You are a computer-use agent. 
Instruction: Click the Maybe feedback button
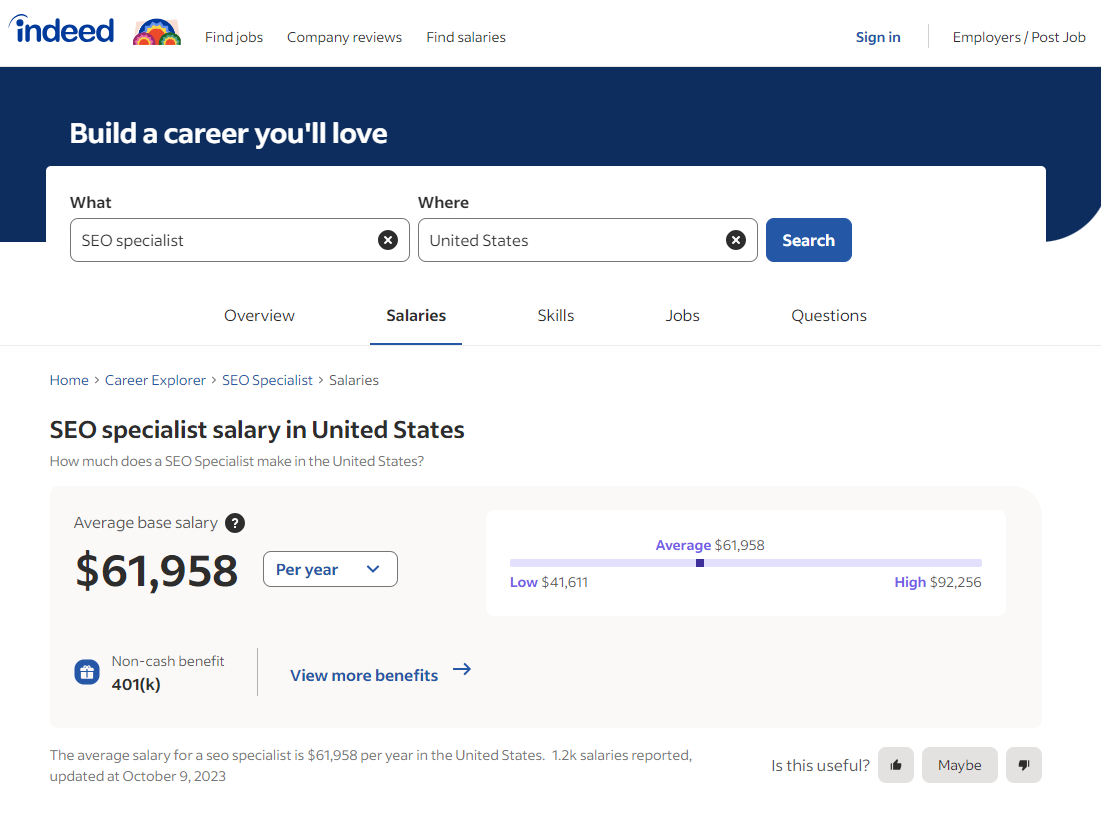tap(959, 765)
